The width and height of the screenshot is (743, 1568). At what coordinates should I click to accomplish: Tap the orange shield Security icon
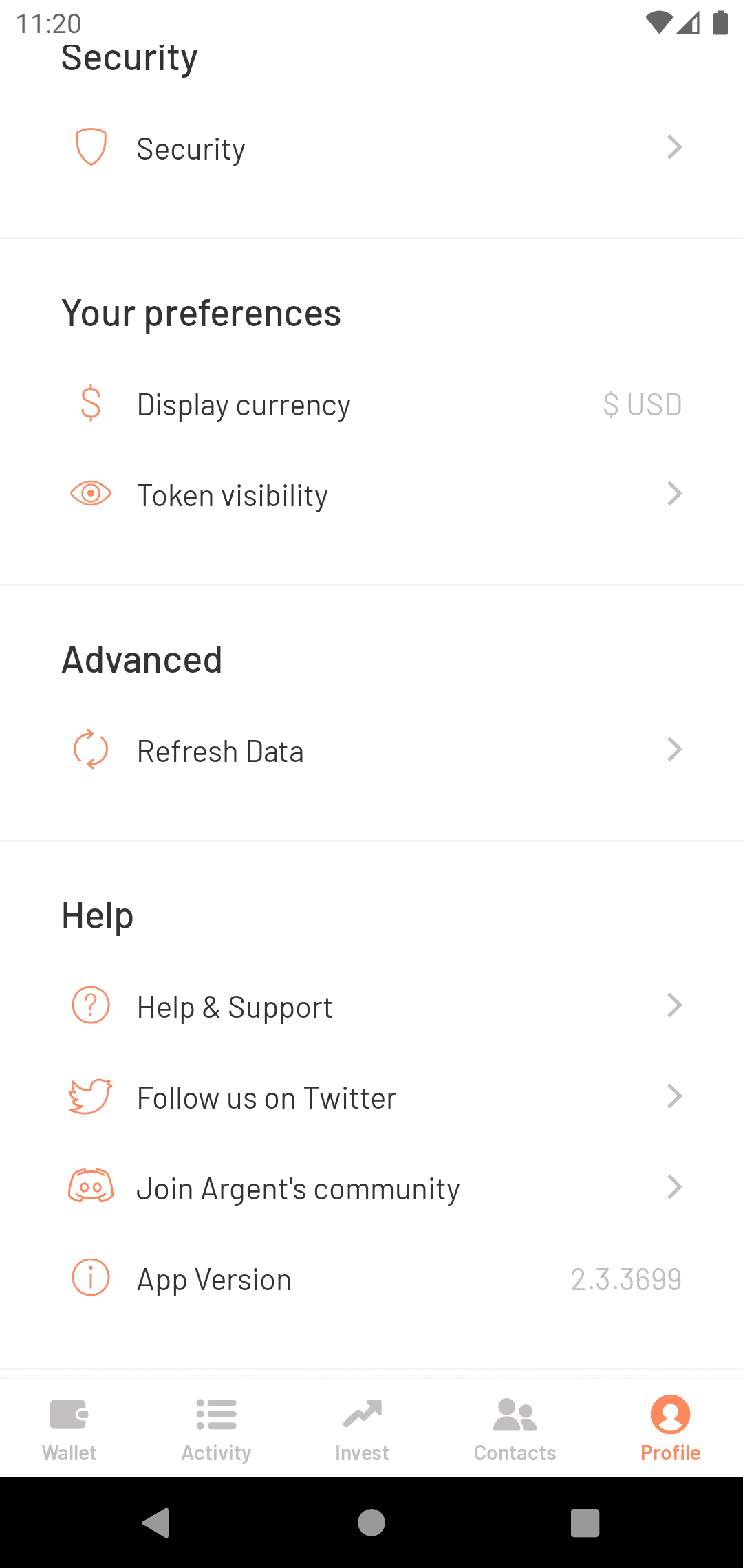(91, 147)
